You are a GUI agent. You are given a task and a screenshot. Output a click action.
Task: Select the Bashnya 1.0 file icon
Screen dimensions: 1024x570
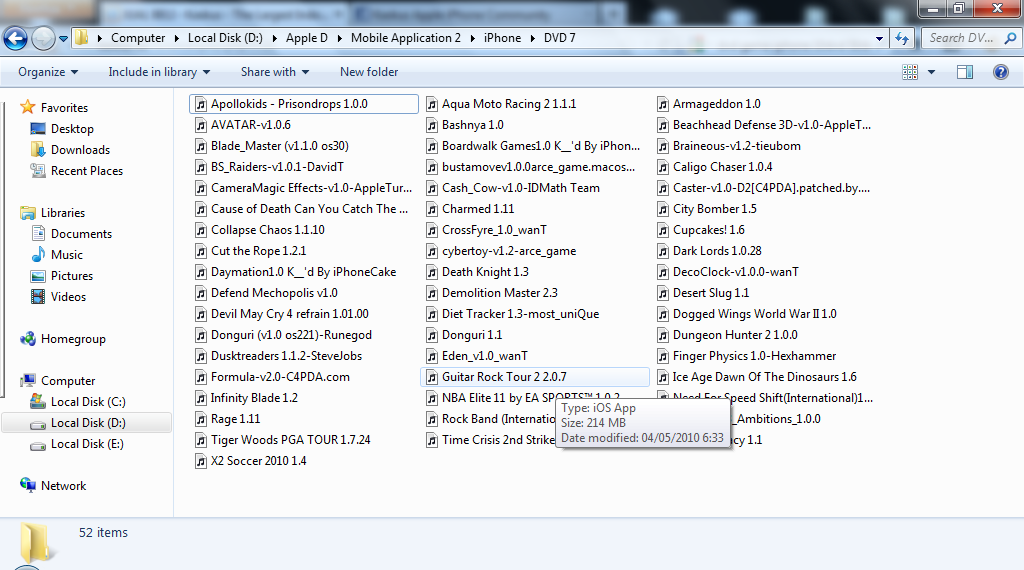[x=432, y=125]
